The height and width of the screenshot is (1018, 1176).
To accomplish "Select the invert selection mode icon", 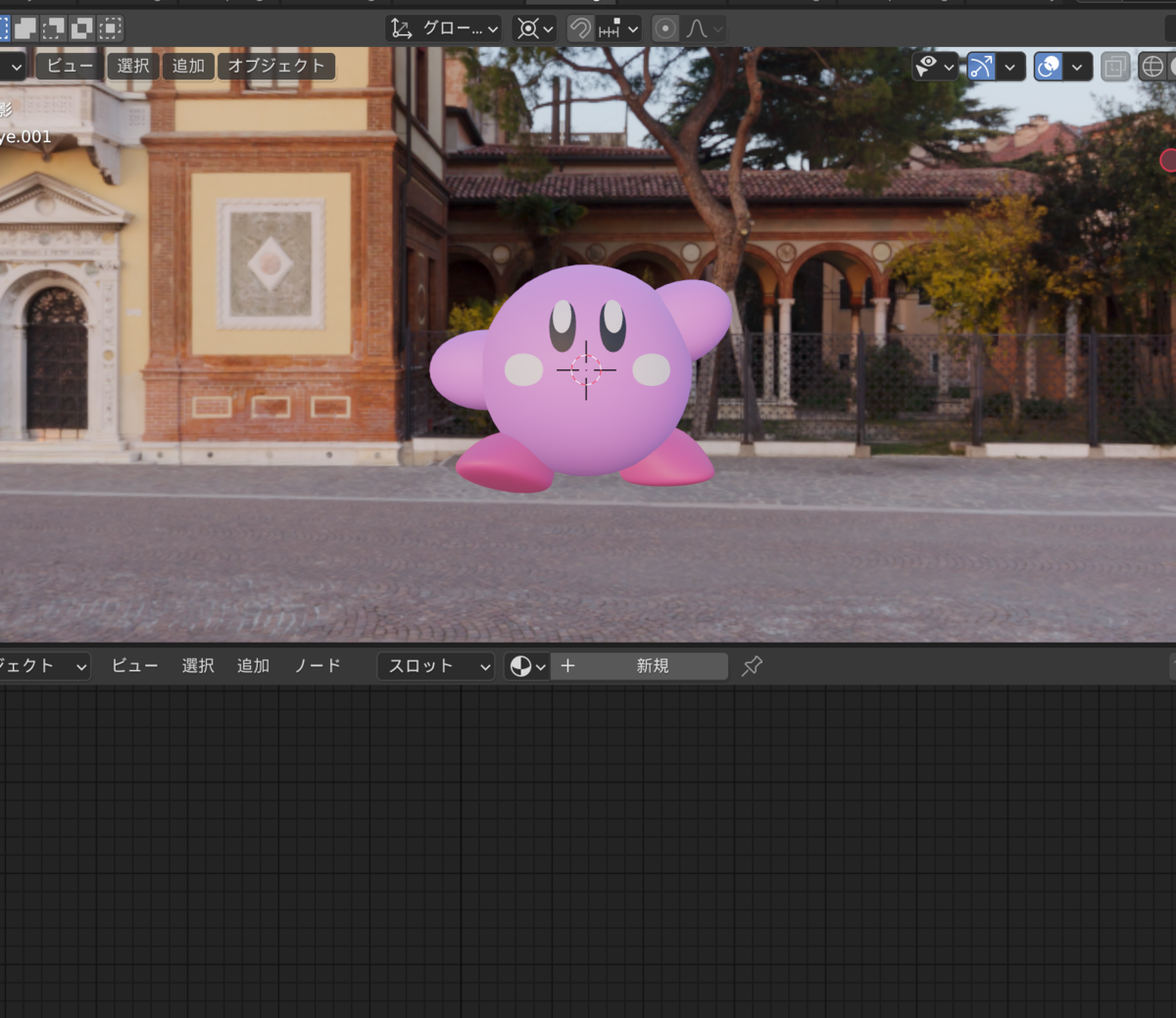I will 82,28.
